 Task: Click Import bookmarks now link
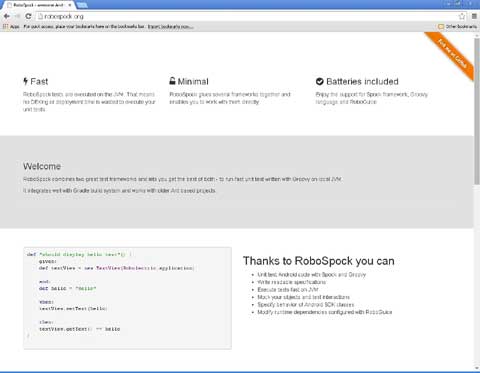[170, 27]
